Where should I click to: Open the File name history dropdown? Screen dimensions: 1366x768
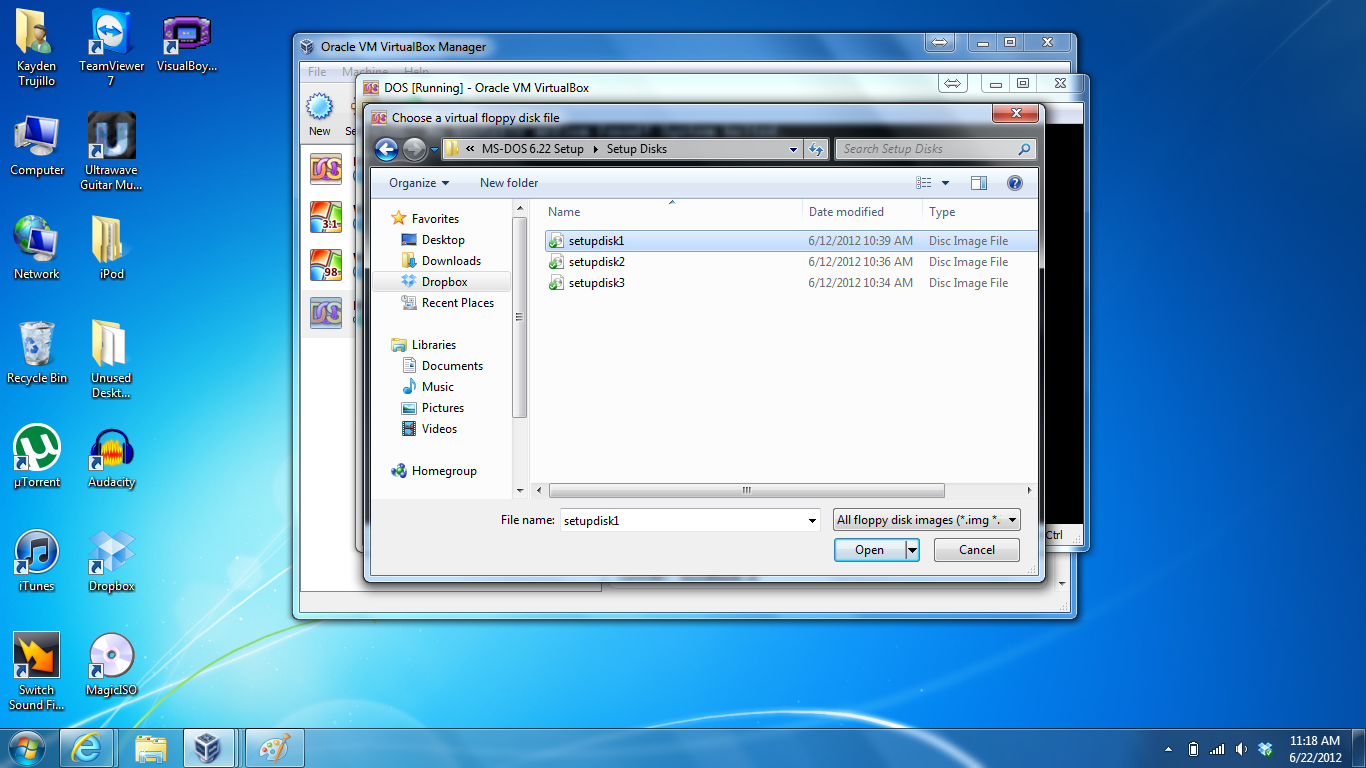813,520
